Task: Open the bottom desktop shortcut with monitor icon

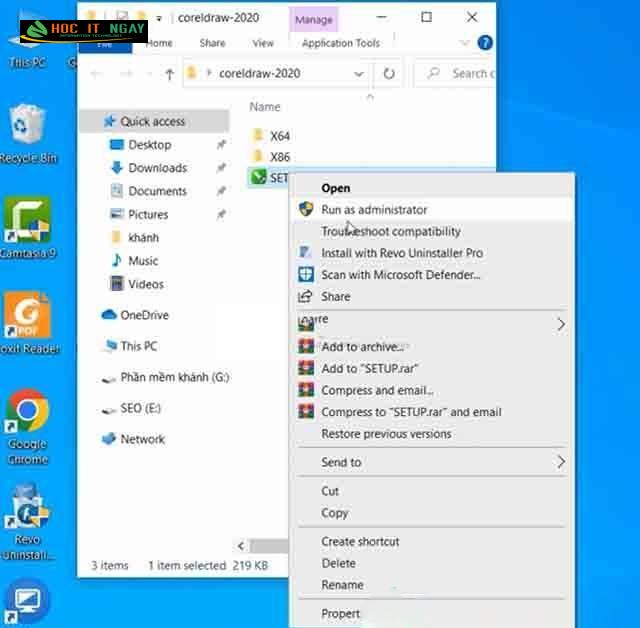Action: click(27, 601)
